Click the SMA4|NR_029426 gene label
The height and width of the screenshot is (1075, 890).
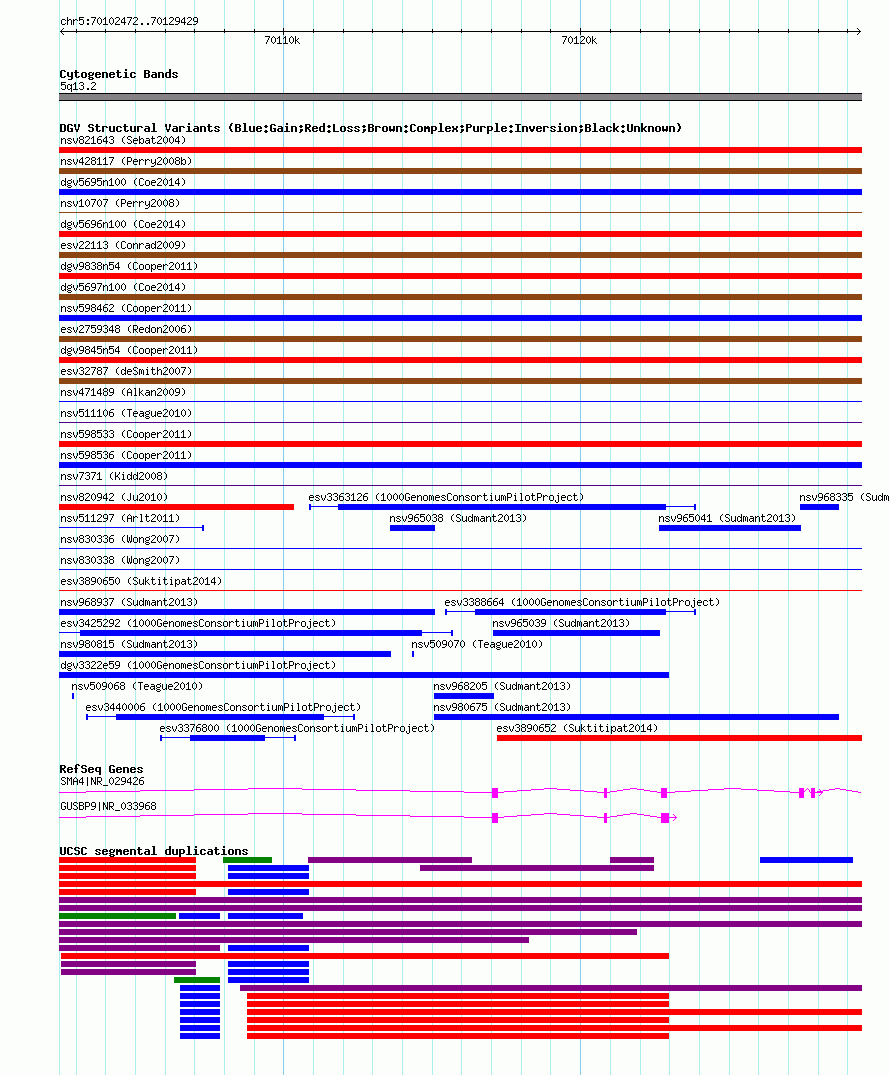(102, 782)
